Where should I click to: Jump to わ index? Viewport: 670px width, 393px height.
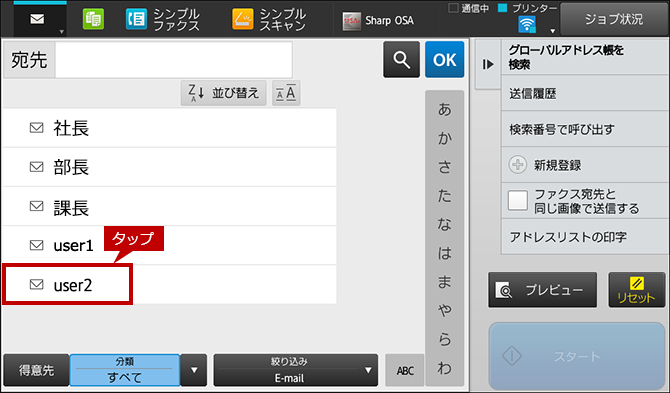pyautogui.click(x=444, y=368)
